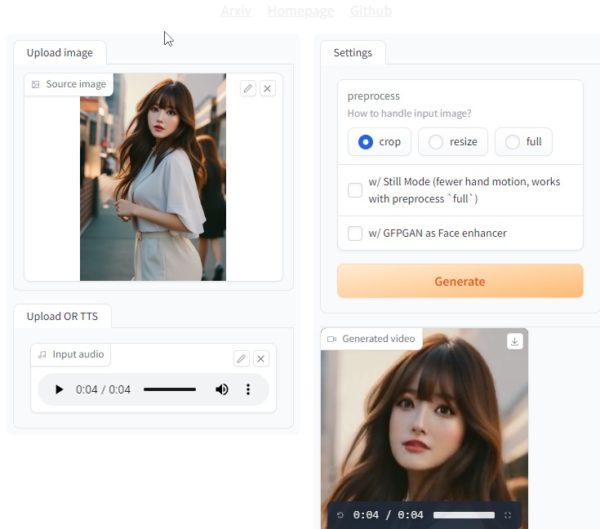Screen dimensions: 600x529
Task: Enable GFPGAN as Face enhancer
Action: (355, 233)
